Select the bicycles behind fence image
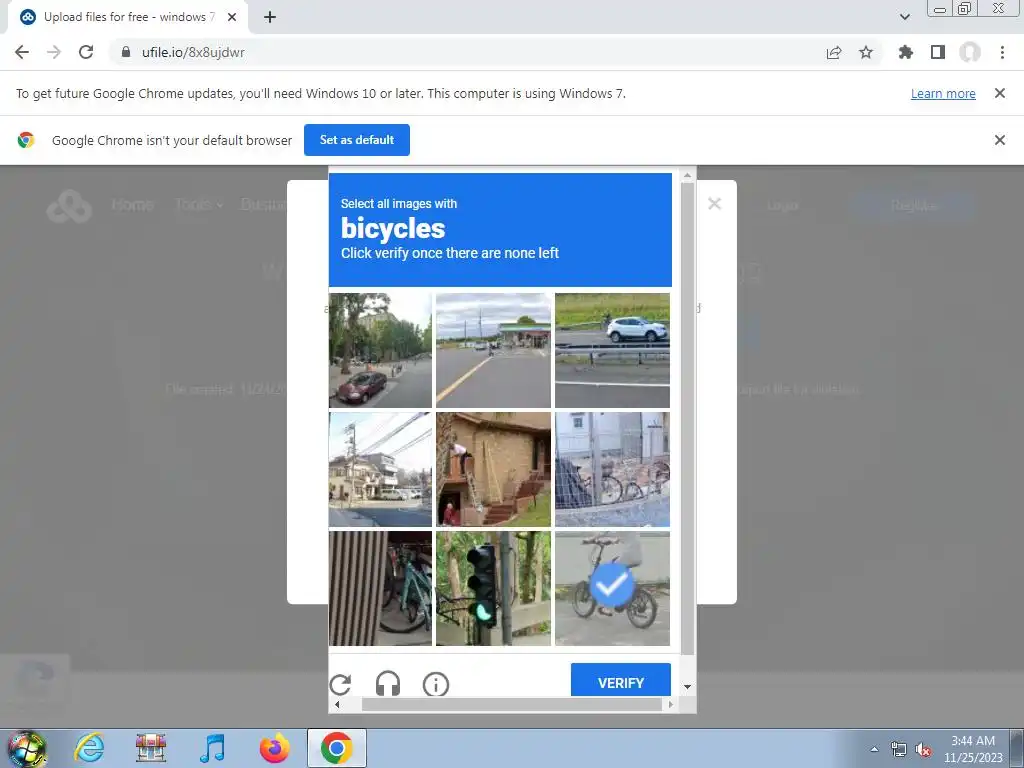Viewport: 1024px width, 768px height. coord(612,469)
